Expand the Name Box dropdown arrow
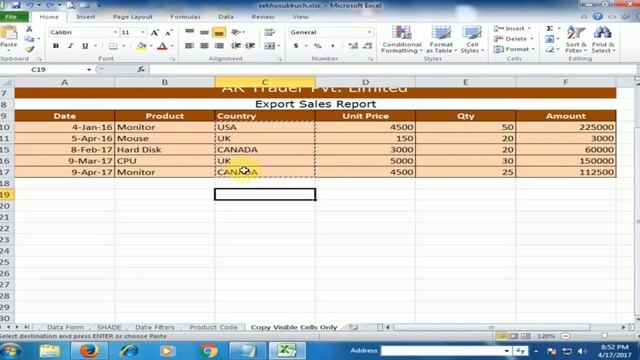640x360 pixels. point(89,70)
